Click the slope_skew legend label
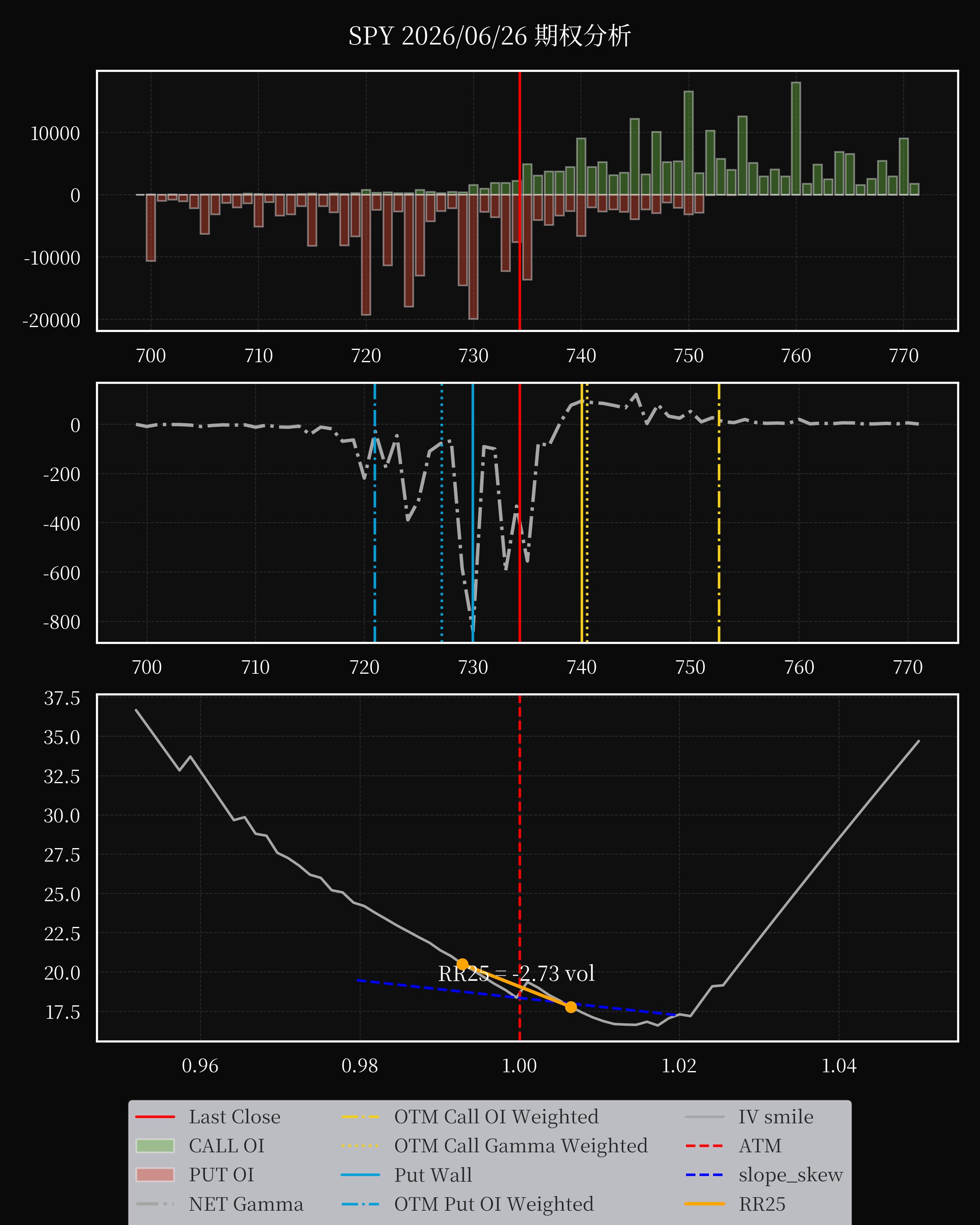Screen dimensions: 980x1225 (791, 1174)
